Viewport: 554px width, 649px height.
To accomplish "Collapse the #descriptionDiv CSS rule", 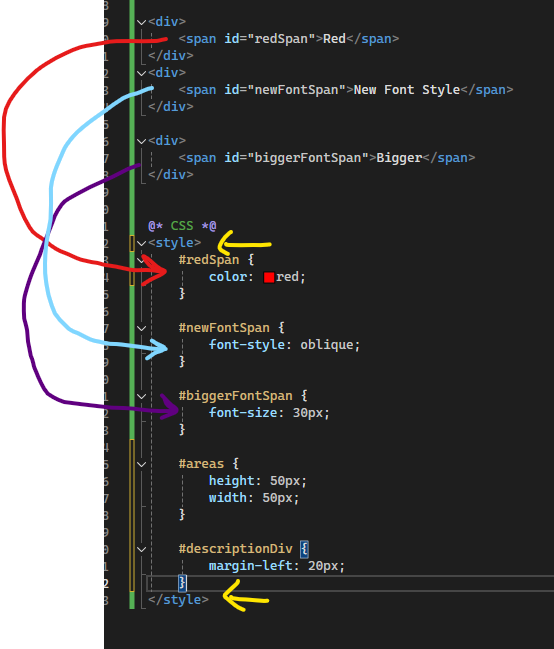I will click(x=142, y=549).
